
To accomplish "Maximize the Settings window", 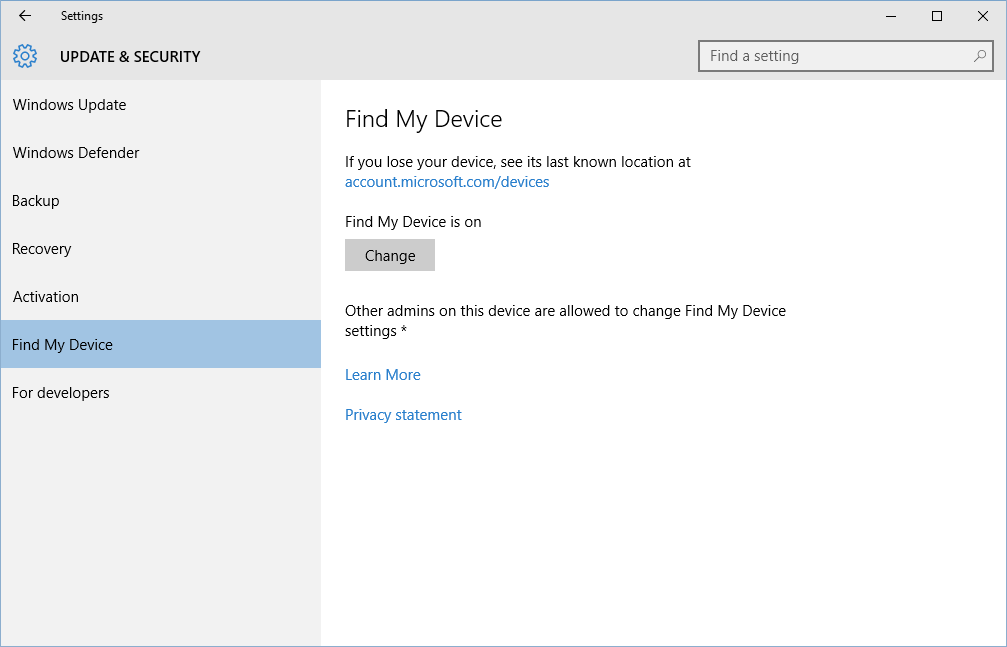I will pyautogui.click(x=937, y=16).
